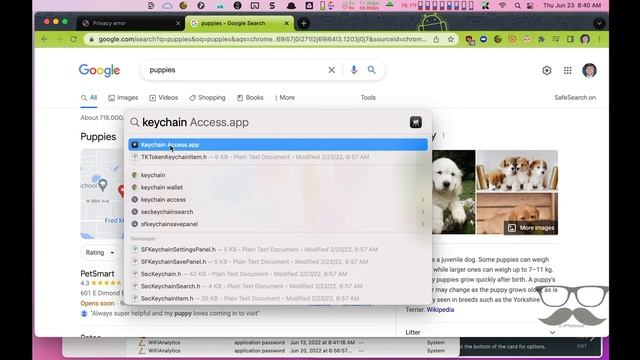Screen dimensions: 640x360
Task: Open the white puppy thumbnail
Action: click(x=453, y=192)
